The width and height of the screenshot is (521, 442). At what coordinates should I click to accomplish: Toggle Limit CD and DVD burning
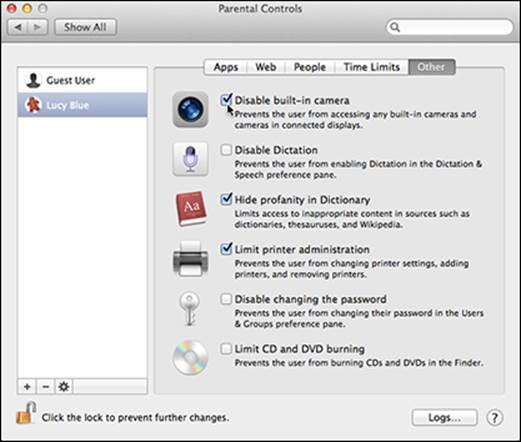click(226, 349)
